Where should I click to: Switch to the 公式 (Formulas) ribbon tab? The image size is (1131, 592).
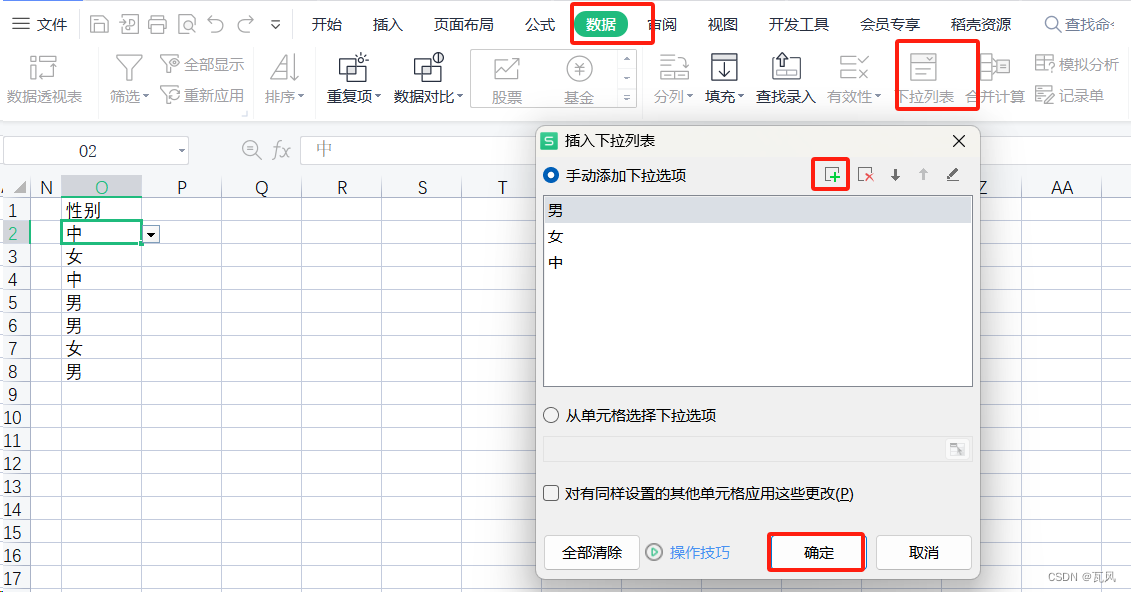coord(539,24)
